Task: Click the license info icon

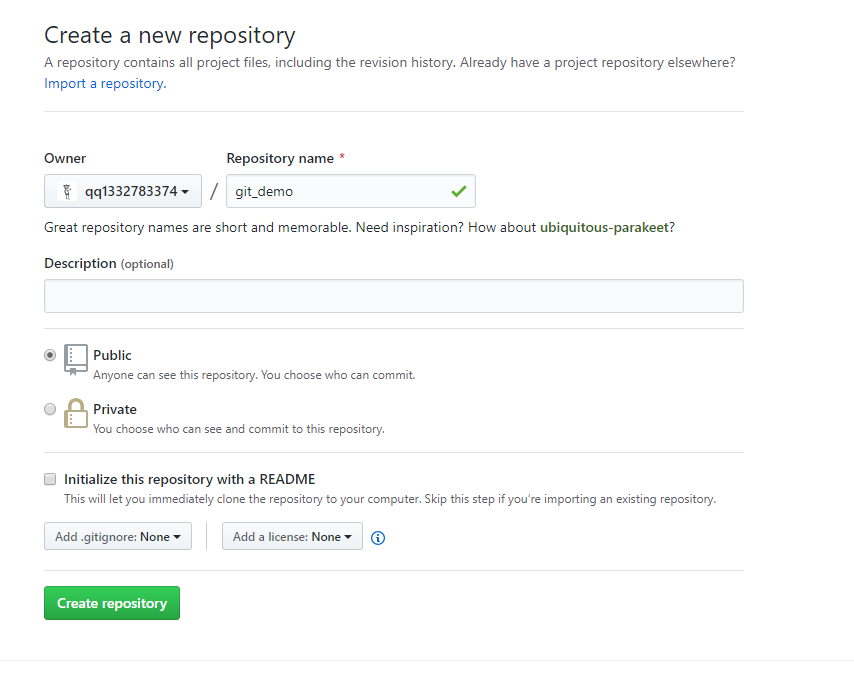Action: pyautogui.click(x=378, y=538)
